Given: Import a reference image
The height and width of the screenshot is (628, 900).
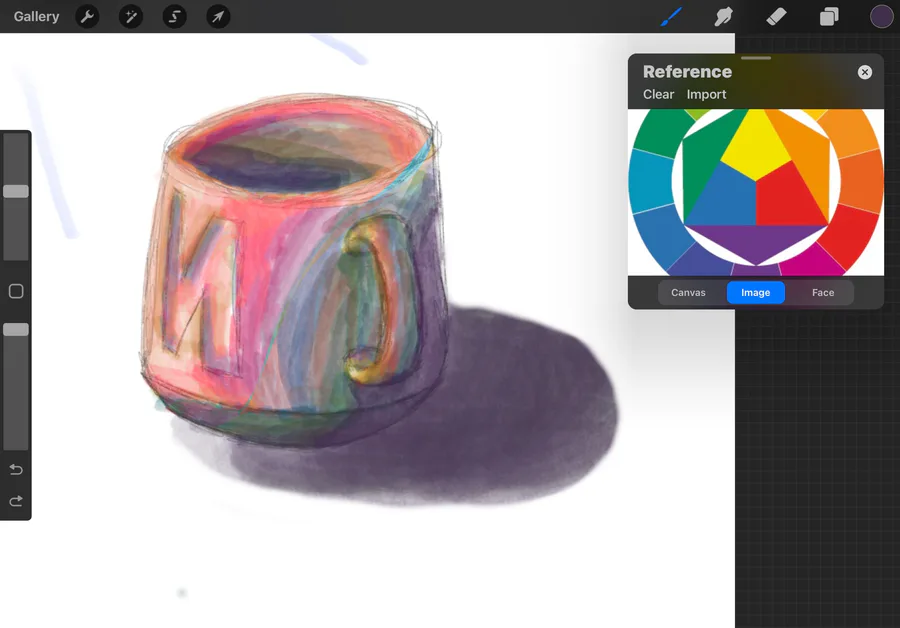Looking at the screenshot, I should coord(706,94).
